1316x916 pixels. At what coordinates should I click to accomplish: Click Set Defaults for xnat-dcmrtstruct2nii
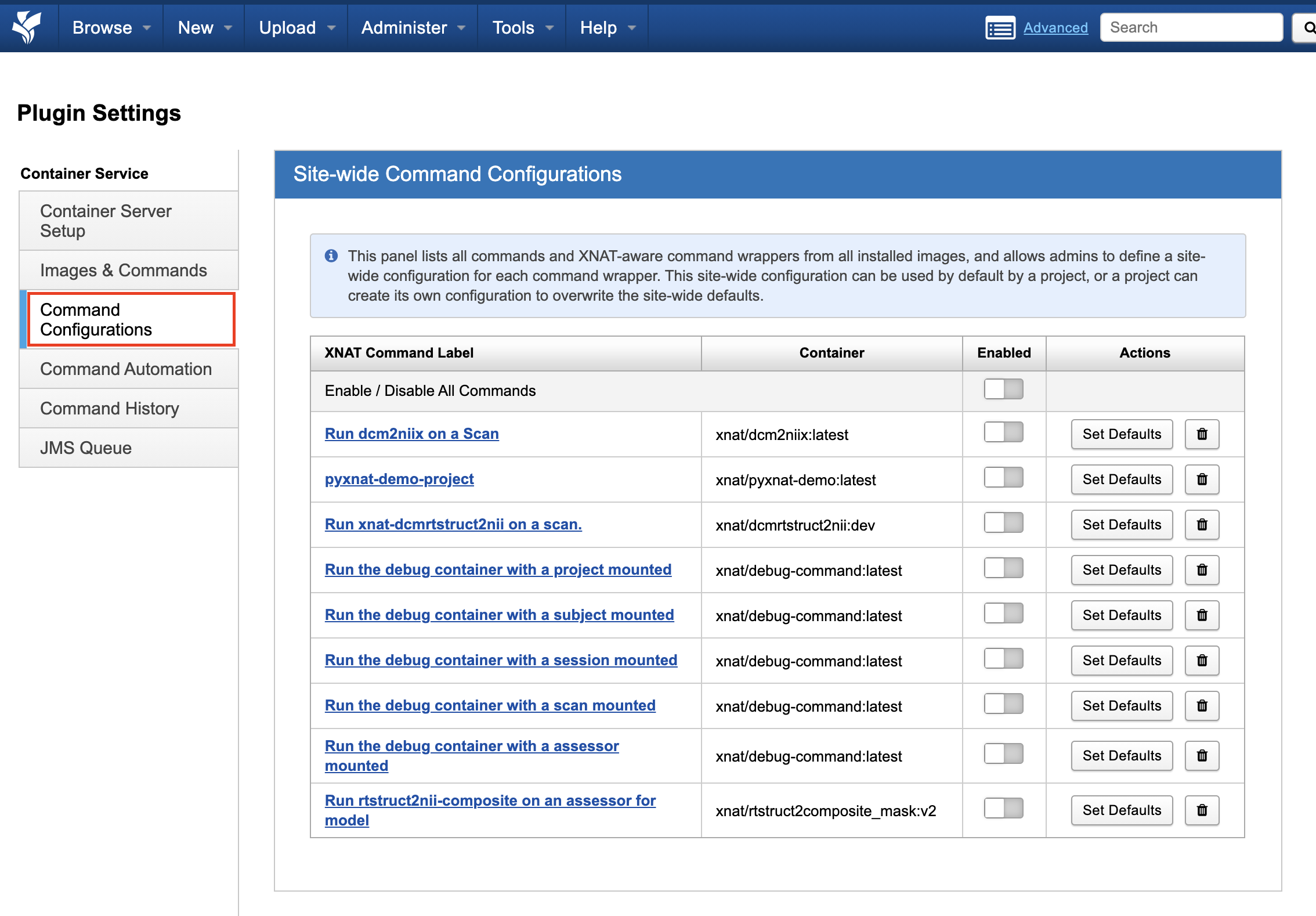1122,525
